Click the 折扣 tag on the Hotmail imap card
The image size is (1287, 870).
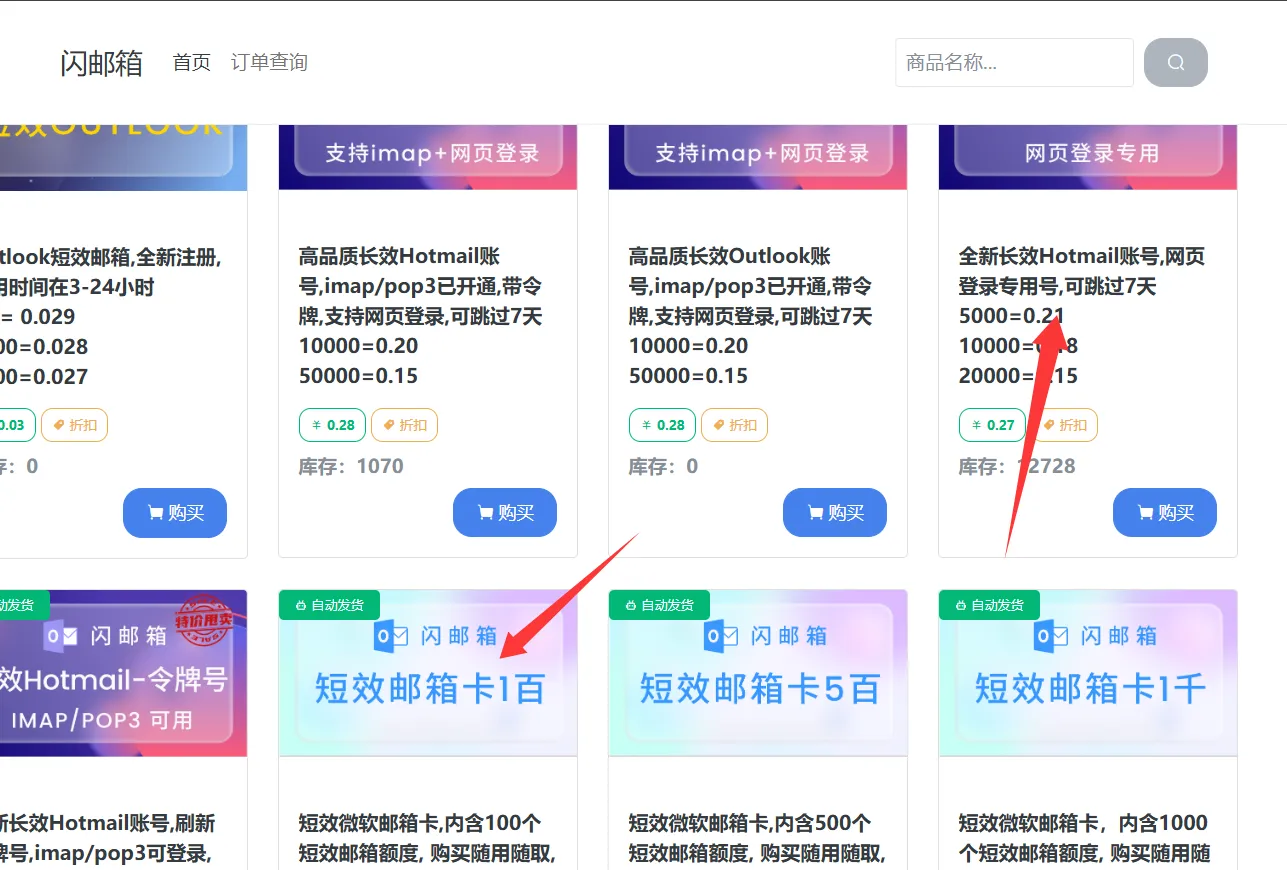404,425
